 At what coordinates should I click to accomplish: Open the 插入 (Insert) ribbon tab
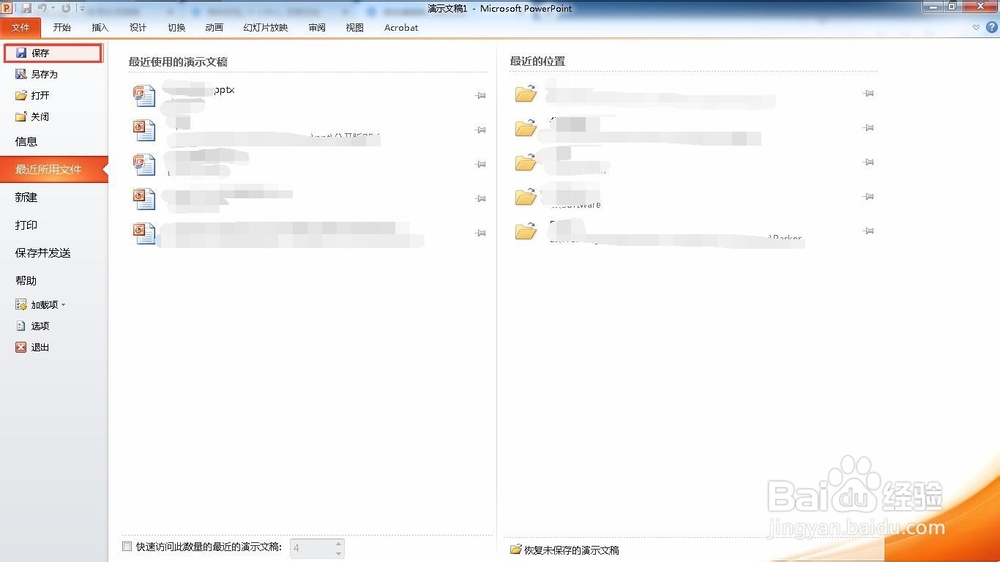pyautogui.click(x=100, y=27)
